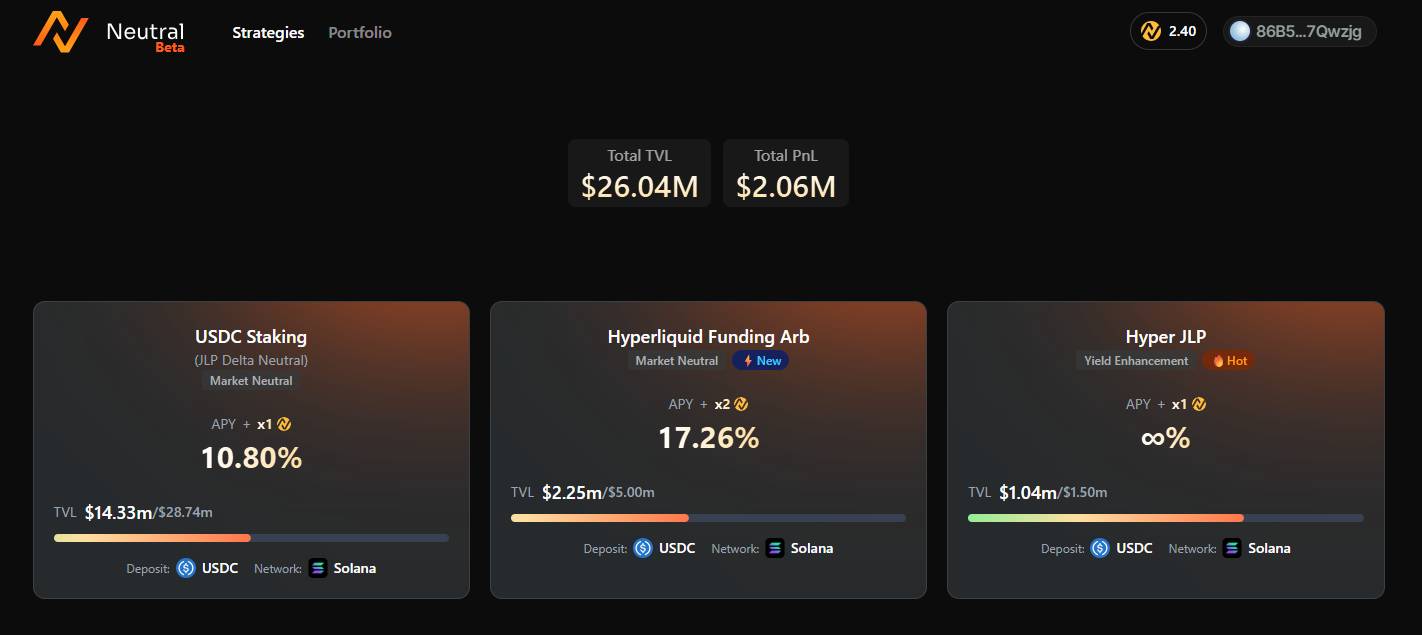Open the USDC Staking strategy title
Screen dimensions: 1422x635
[251, 337]
